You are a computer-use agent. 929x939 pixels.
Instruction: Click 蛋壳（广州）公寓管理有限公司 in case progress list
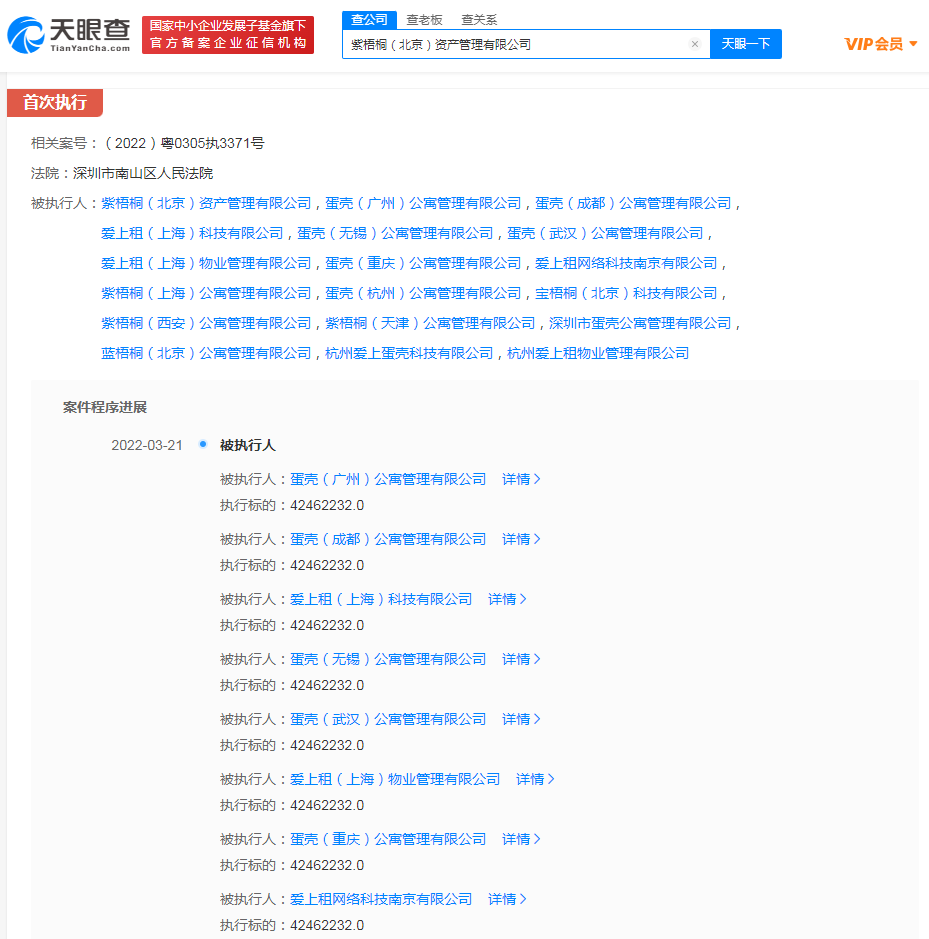388,480
